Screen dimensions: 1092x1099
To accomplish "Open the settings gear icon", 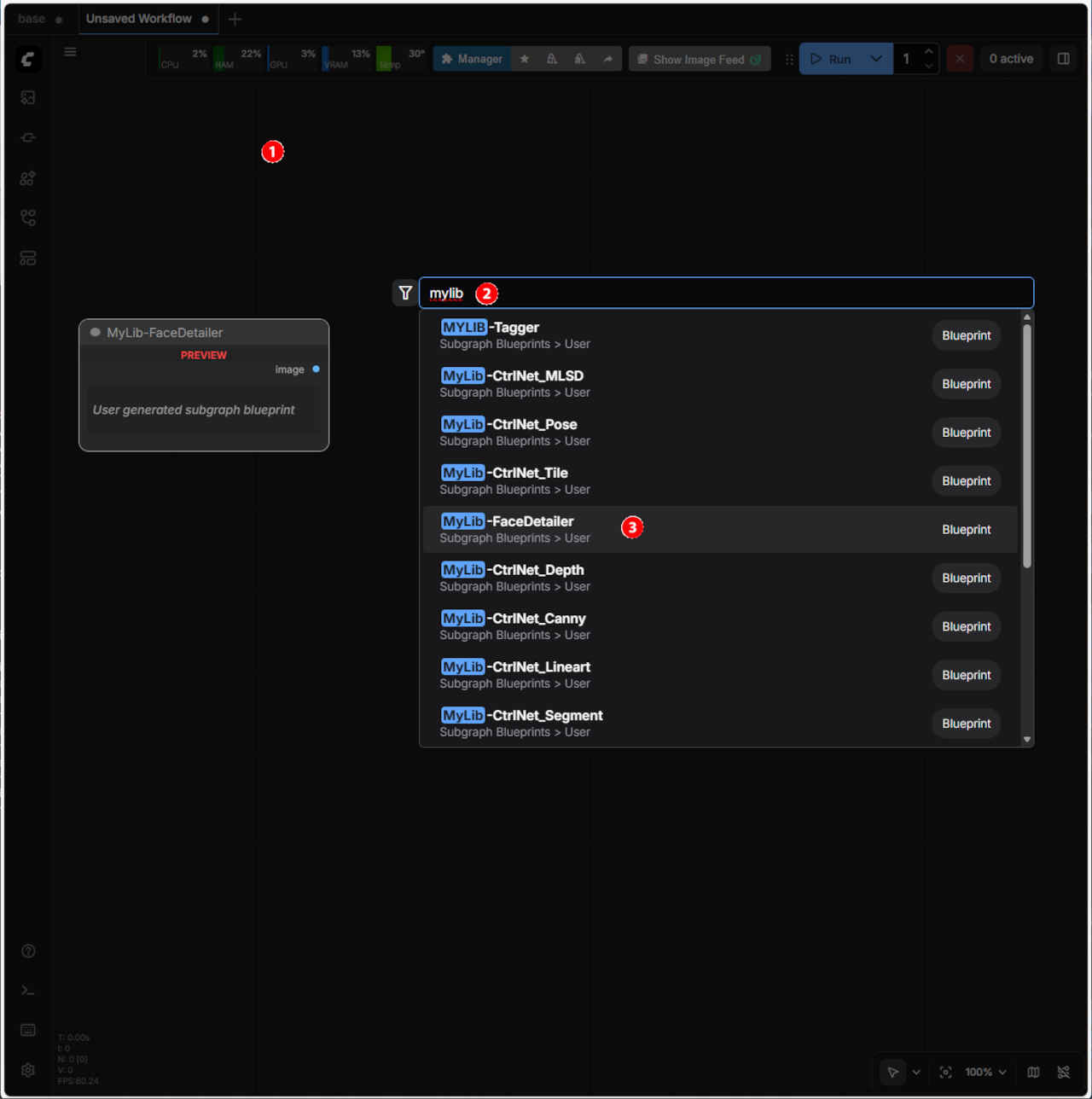I will 28,1070.
